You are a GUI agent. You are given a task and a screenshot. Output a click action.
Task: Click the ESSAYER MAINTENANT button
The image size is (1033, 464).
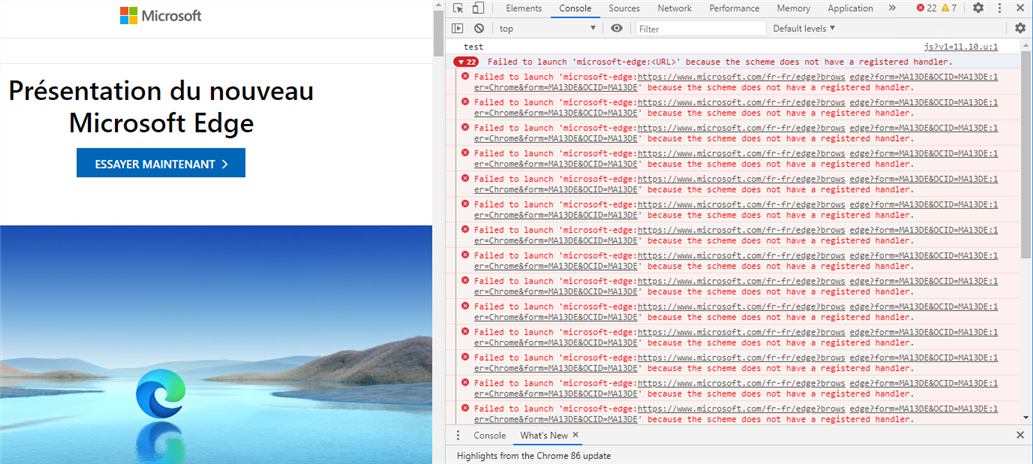(x=161, y=163)
